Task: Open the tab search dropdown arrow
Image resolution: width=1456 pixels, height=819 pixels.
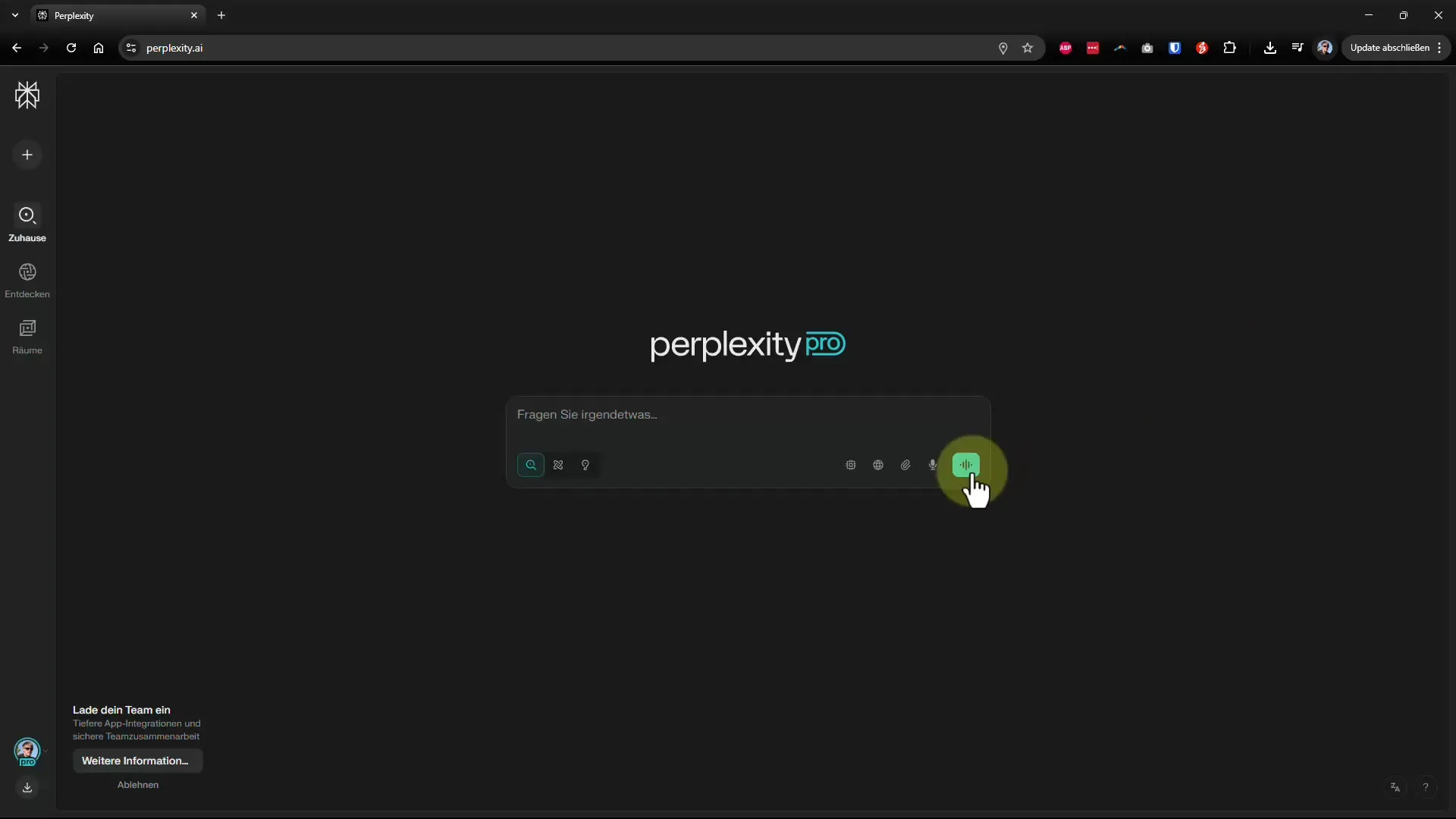Action: click(15, 15)
